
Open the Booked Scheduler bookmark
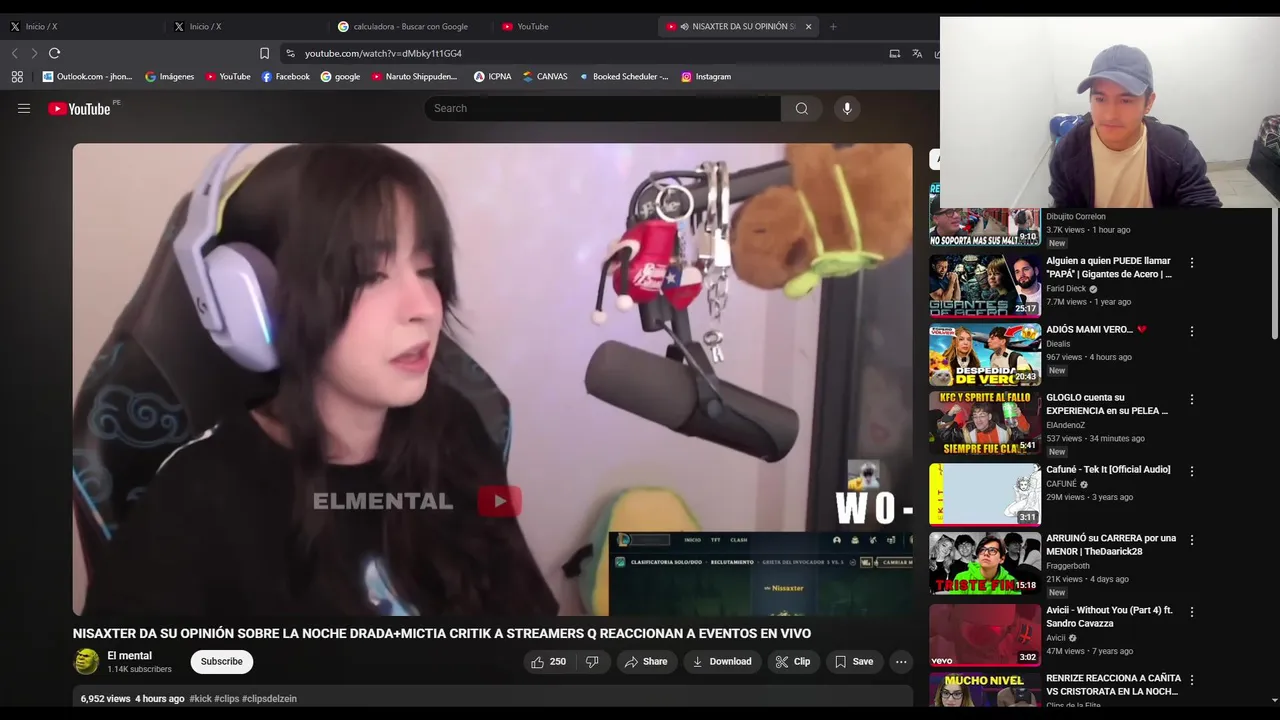pos(624,76)
